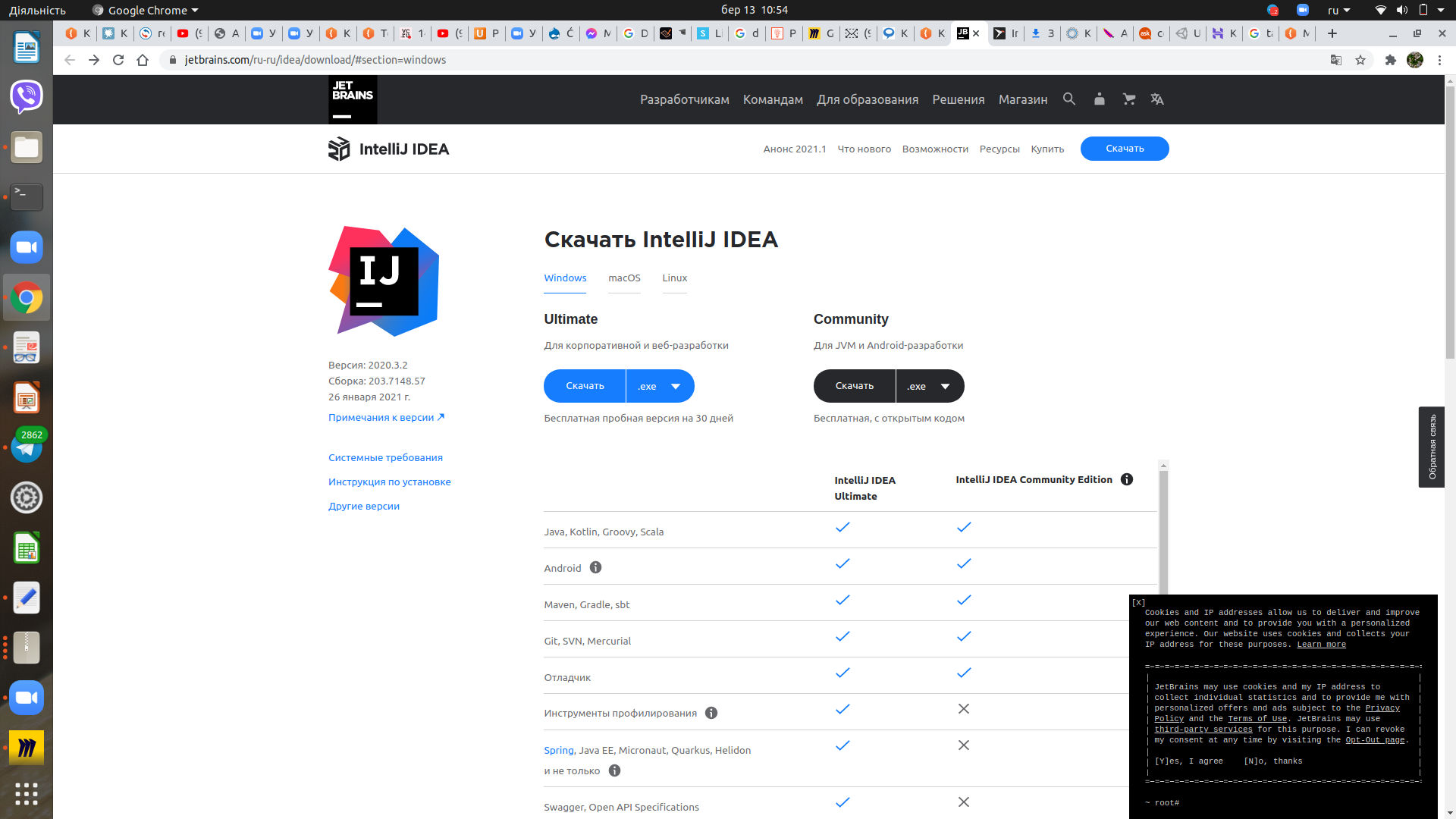Open Обратная связь feedback side tab
Viewport: 1456px width, 819px height.
pyautogui.click(x=1432, y=447)
